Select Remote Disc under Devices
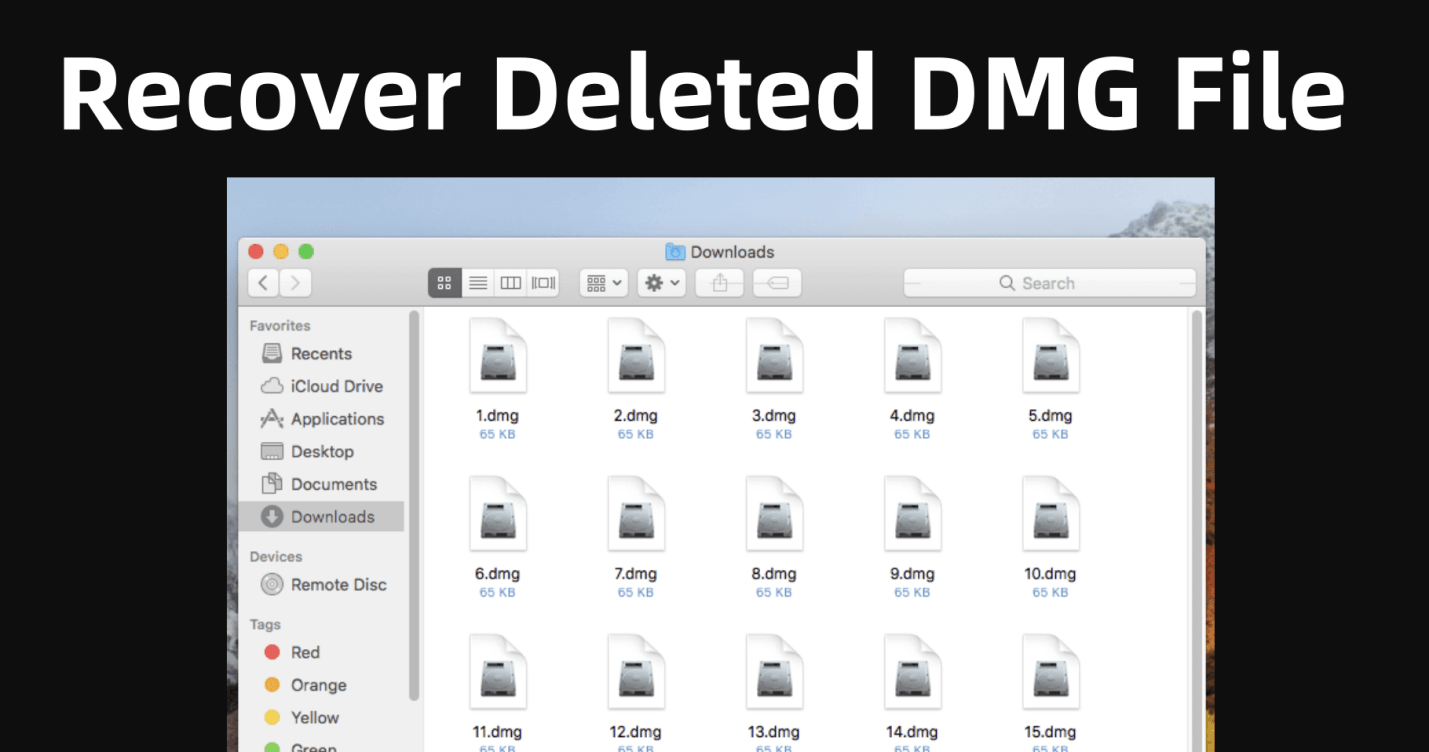This screenshot has height=752, width=1429. pos(323,584)
